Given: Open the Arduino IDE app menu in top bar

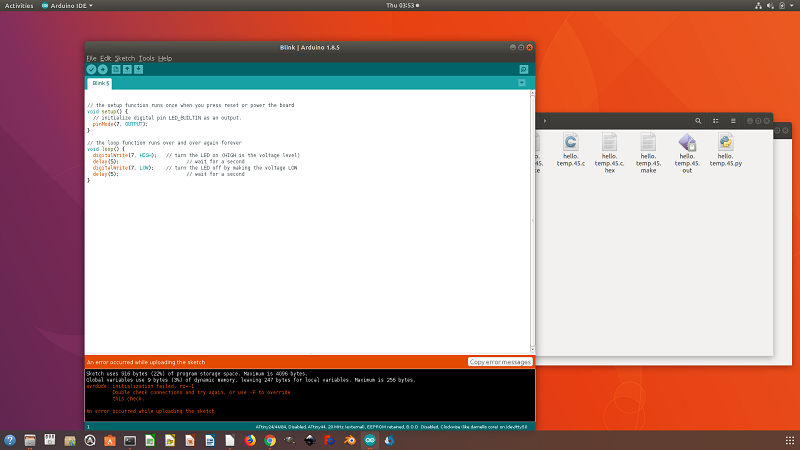Looking at the screenshot, I should pyautogui.click(x=67, y=6).
